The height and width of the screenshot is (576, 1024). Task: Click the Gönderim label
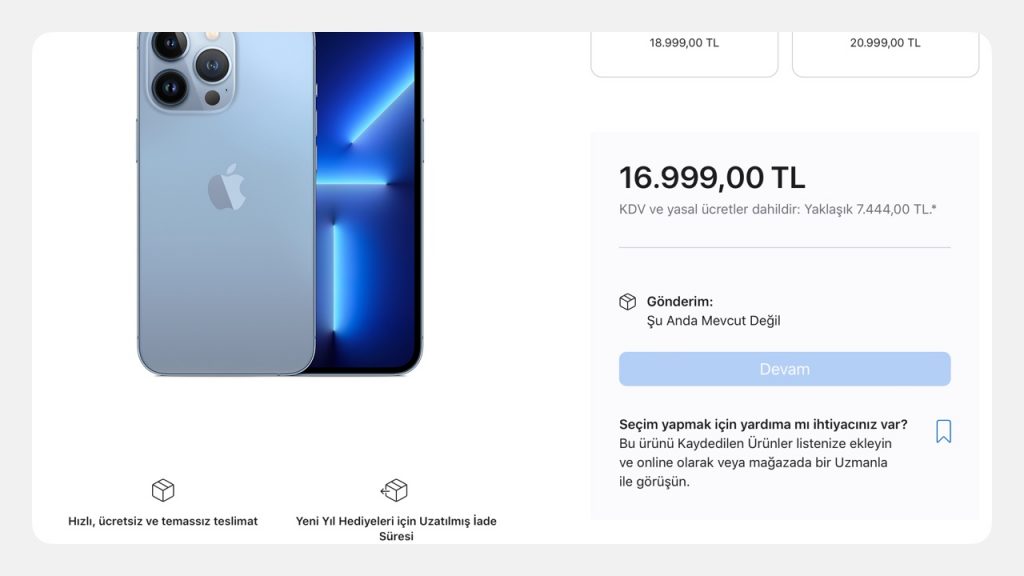coord(680,302)
